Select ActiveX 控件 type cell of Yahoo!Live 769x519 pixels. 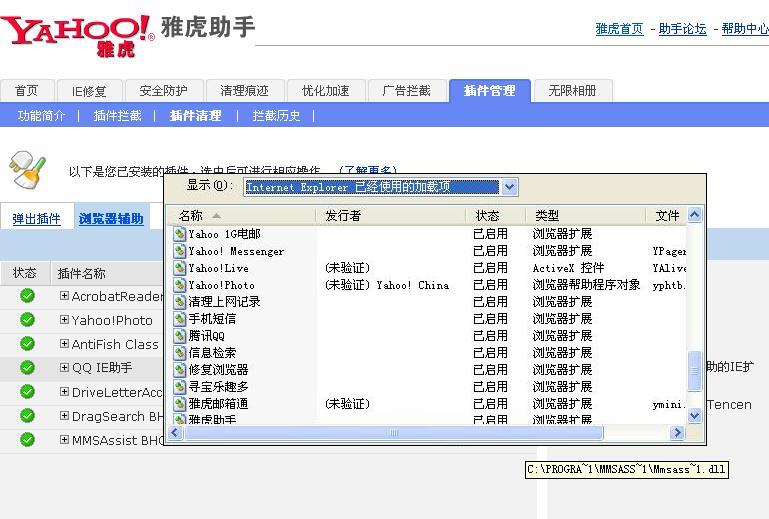point(568,268)
